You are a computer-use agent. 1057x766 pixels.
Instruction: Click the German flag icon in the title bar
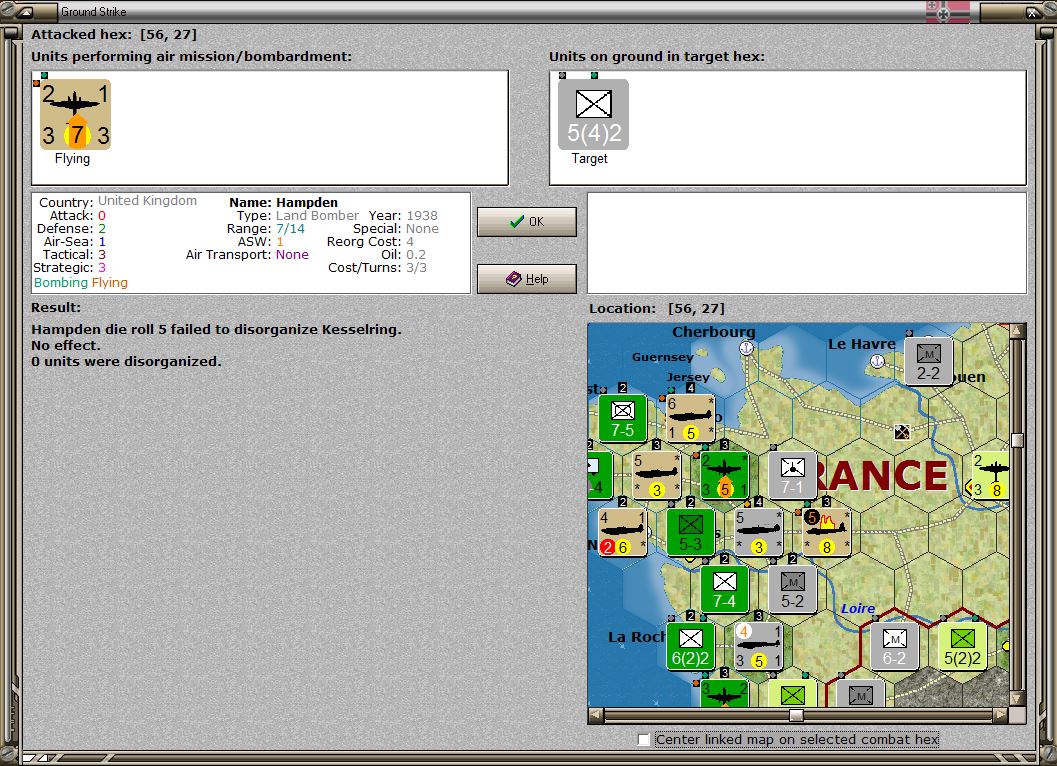click(x=946, y=12)
